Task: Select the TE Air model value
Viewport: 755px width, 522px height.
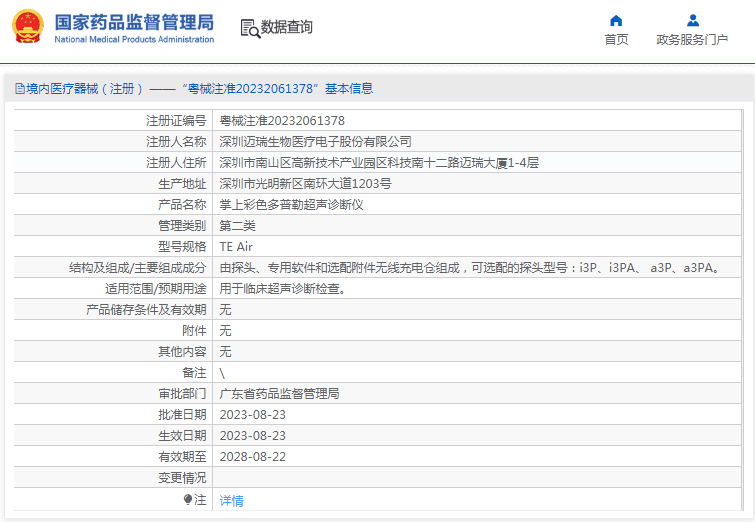Action: 236,247
